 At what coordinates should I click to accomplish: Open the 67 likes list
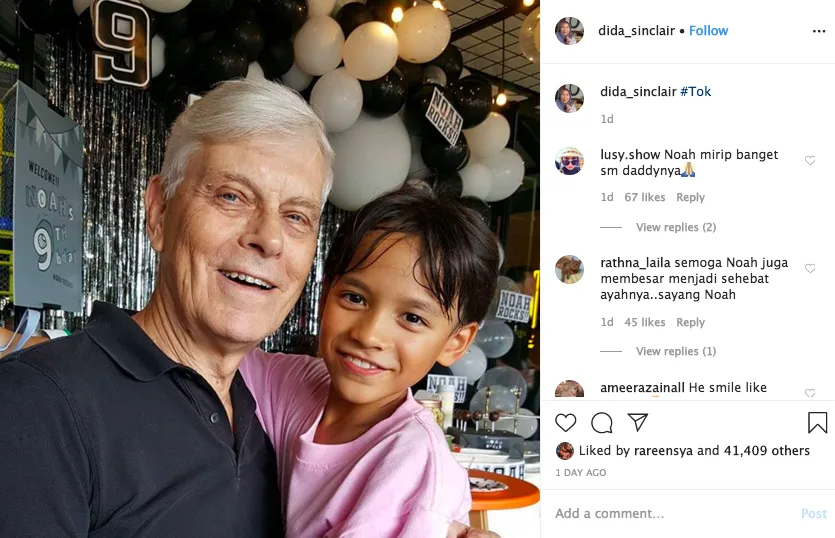coord(645,198)
